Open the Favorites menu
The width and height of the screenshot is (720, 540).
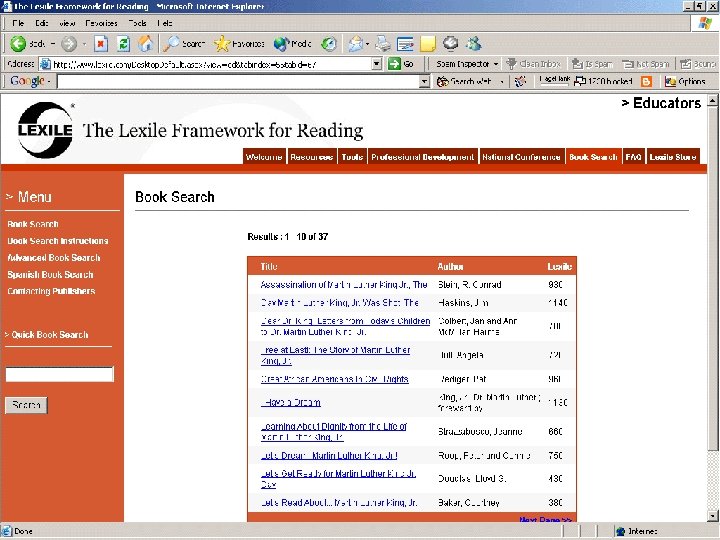101,23
